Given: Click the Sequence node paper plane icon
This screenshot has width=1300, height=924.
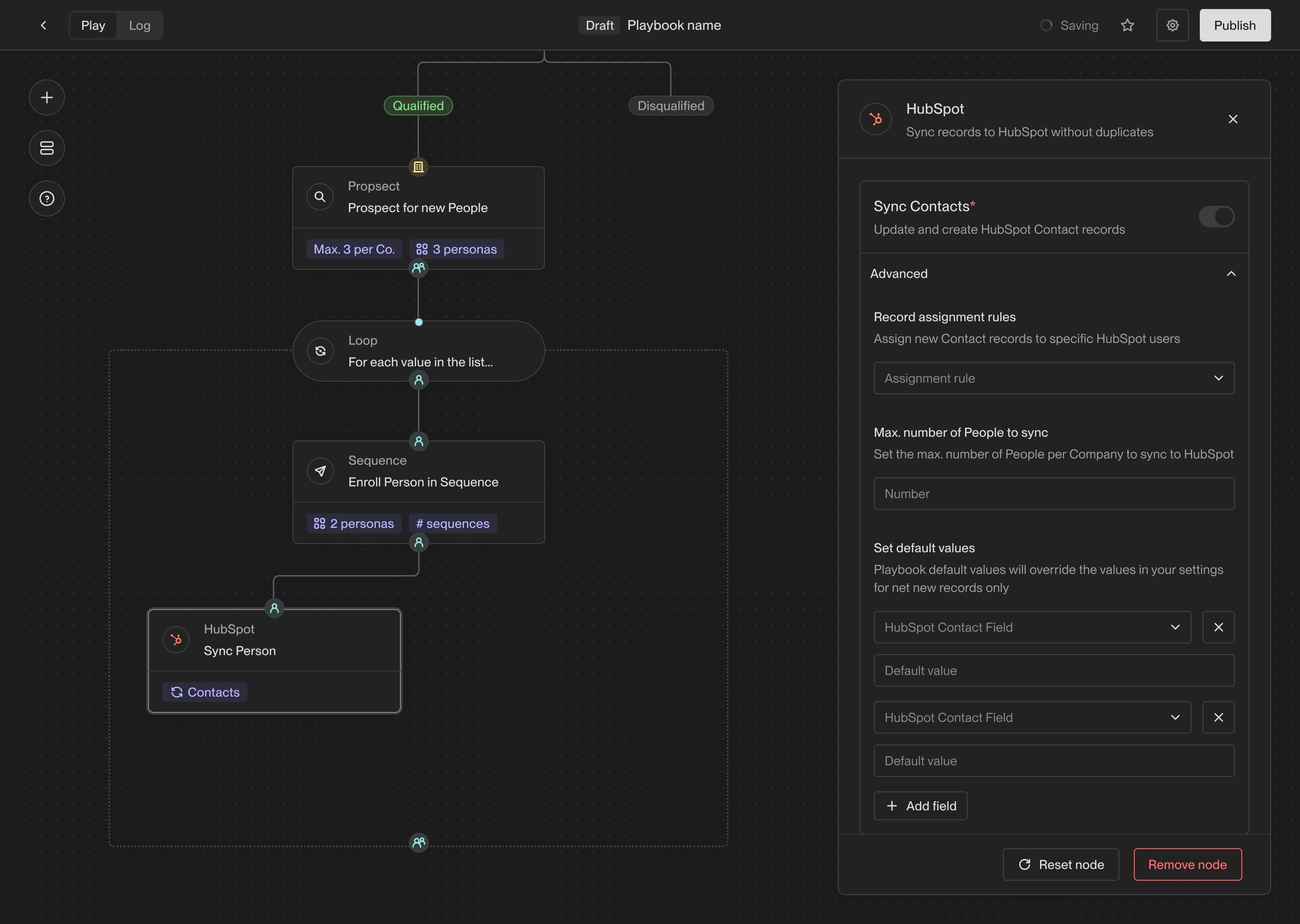Looking at the screenshot, I should (320, 471).
